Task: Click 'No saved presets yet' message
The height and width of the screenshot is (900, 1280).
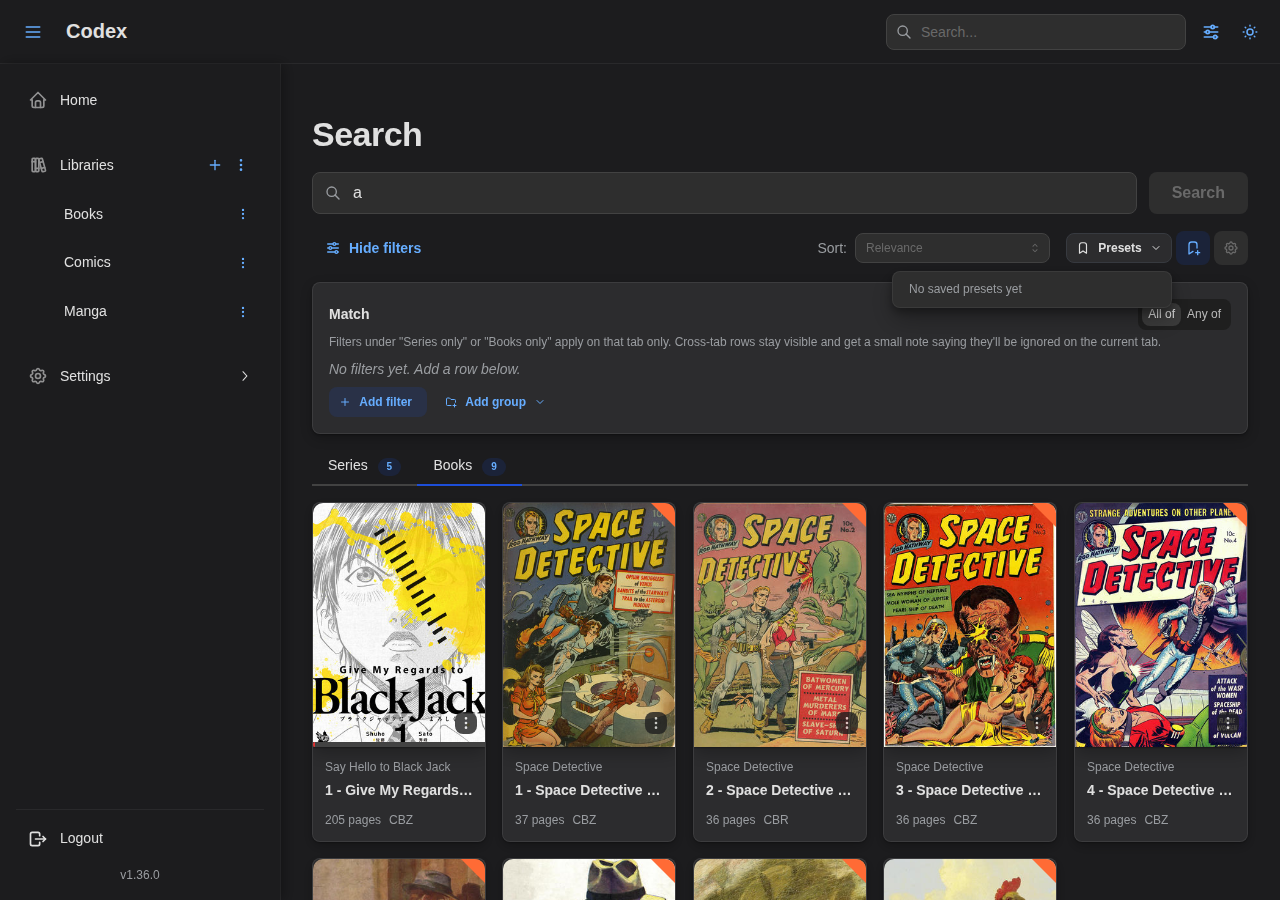Action: pos(965,289)
